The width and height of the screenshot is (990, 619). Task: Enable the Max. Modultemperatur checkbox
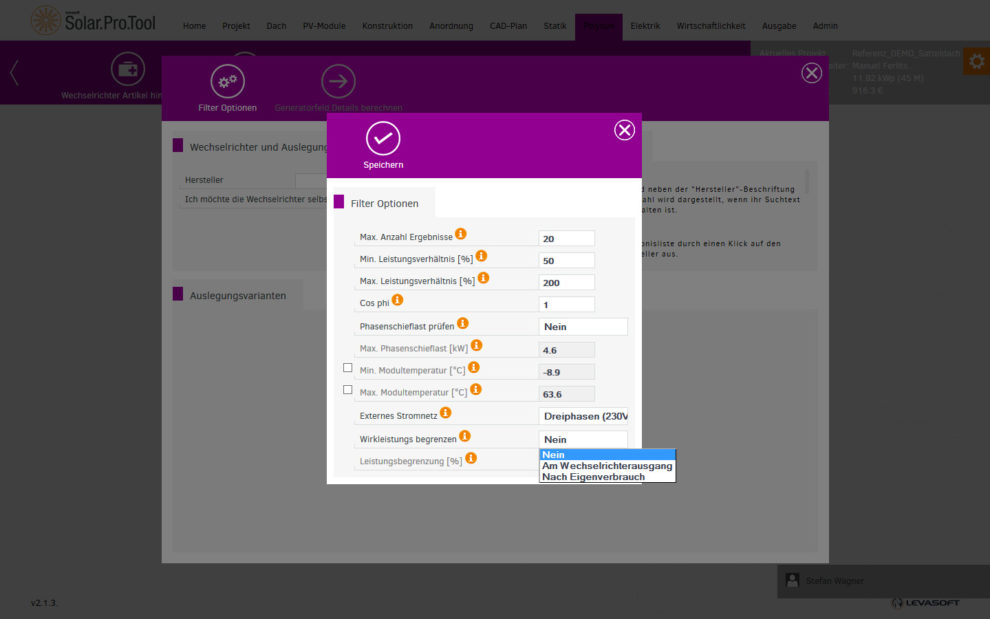348,390
